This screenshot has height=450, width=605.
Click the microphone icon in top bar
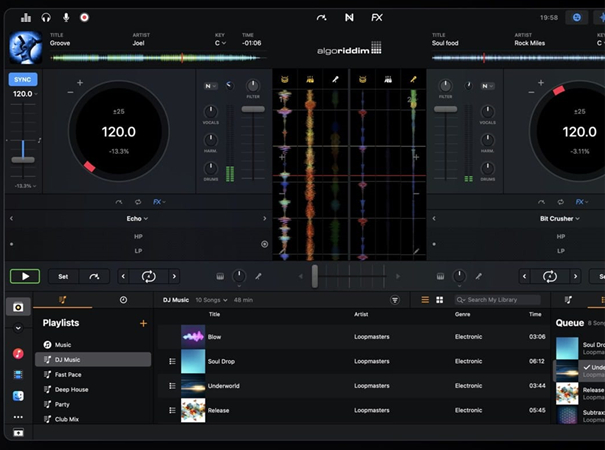[x=66, y=17]
